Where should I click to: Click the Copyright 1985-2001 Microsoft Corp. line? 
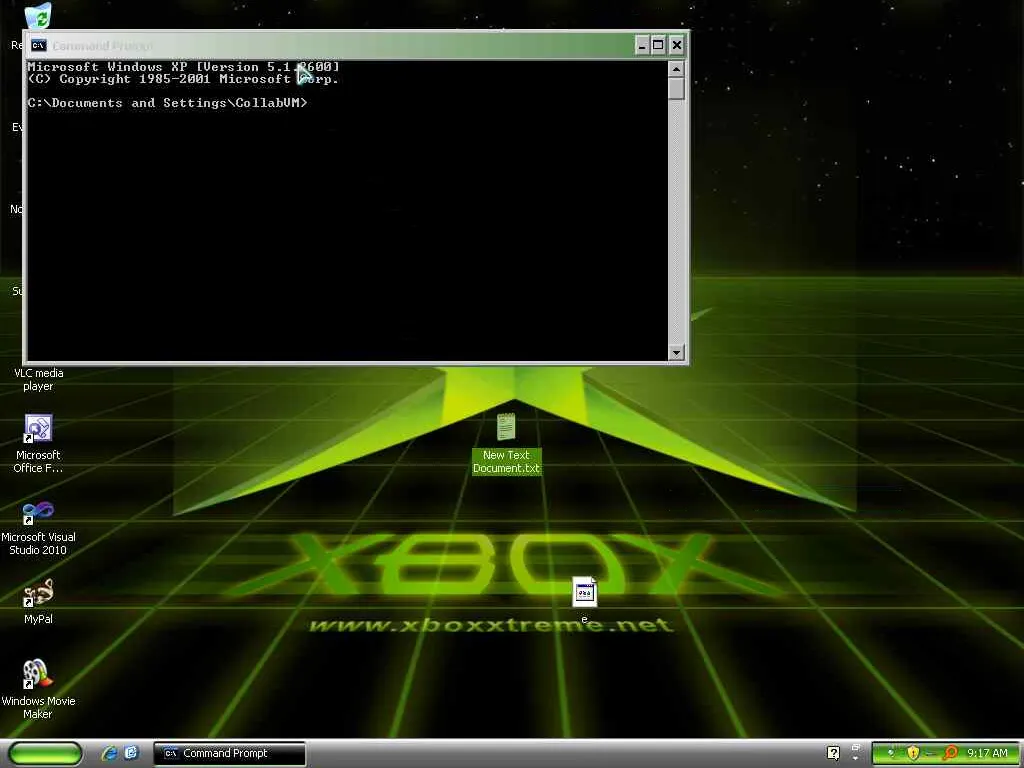pos(184,79)
